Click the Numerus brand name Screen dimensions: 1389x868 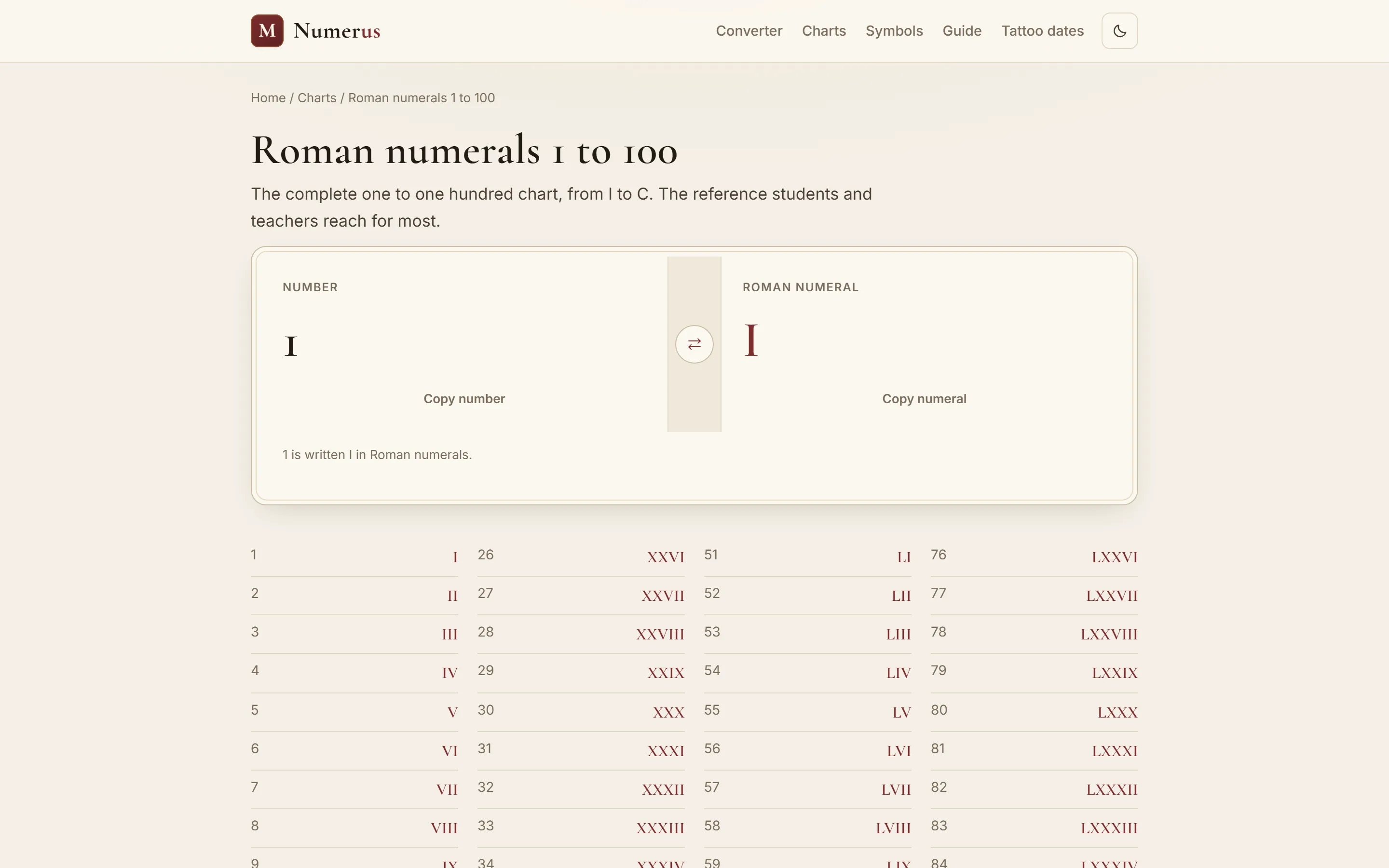pos(337,31)
